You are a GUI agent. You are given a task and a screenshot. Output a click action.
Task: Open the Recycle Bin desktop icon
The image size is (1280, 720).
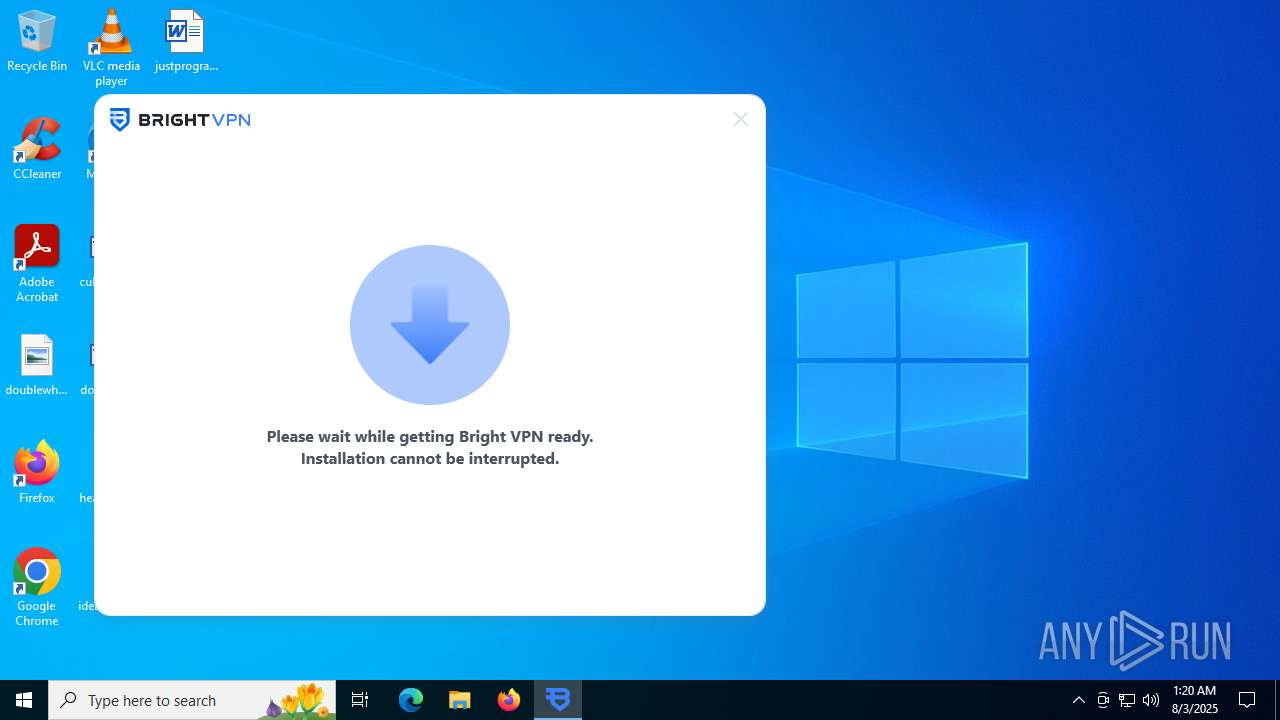click(x=37, y=41)
